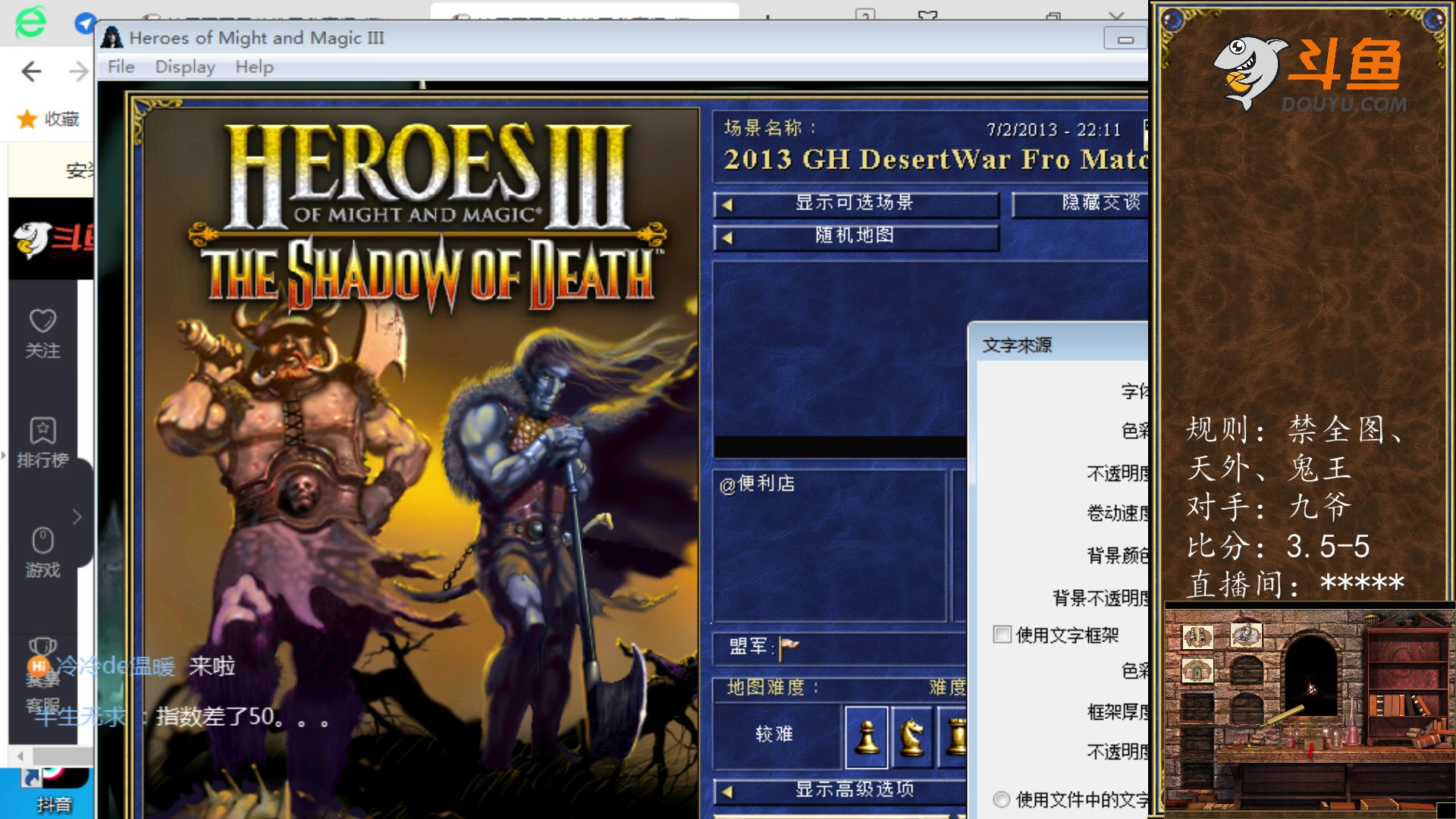Toggle 使用文字框架 checkbox
This screenshot has height=819, width=1456.
click(1003, 635)
